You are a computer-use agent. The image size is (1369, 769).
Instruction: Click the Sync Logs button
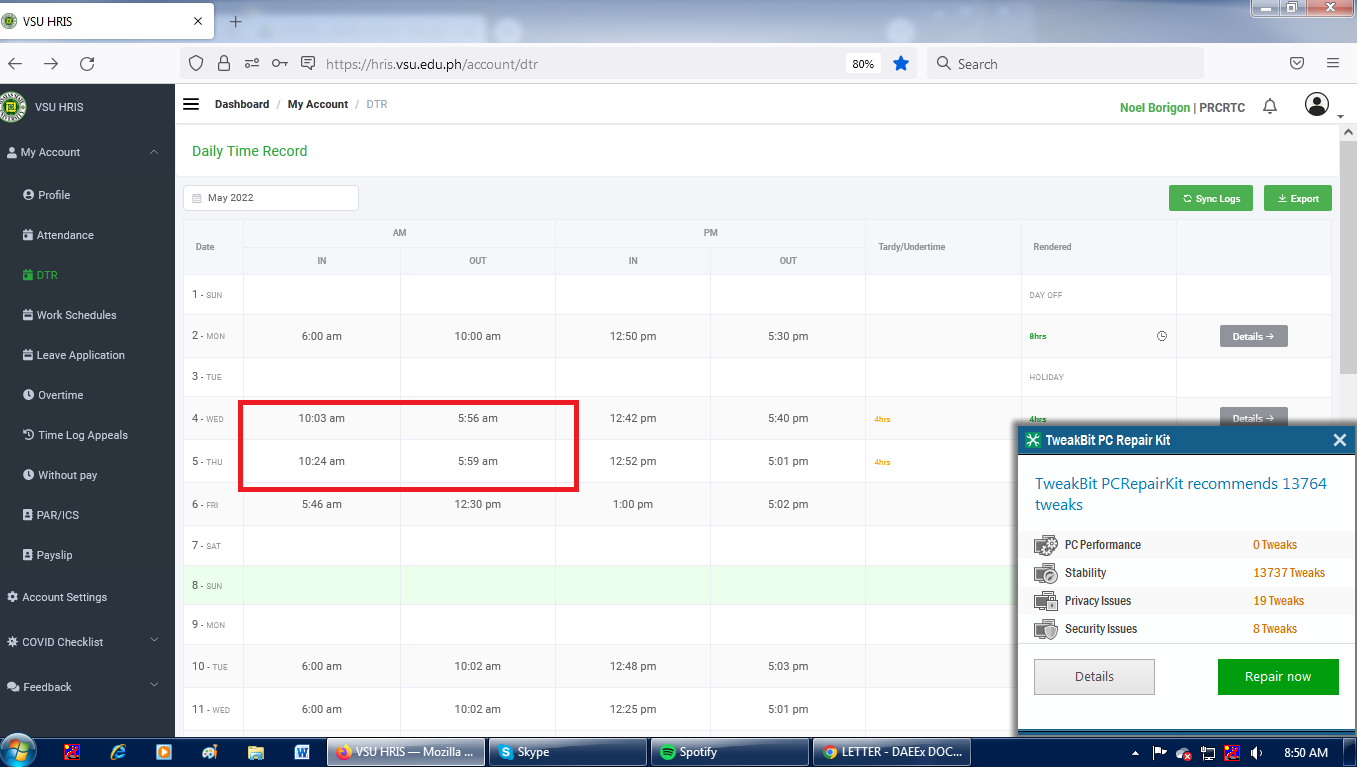click(x=1210, y=198)
